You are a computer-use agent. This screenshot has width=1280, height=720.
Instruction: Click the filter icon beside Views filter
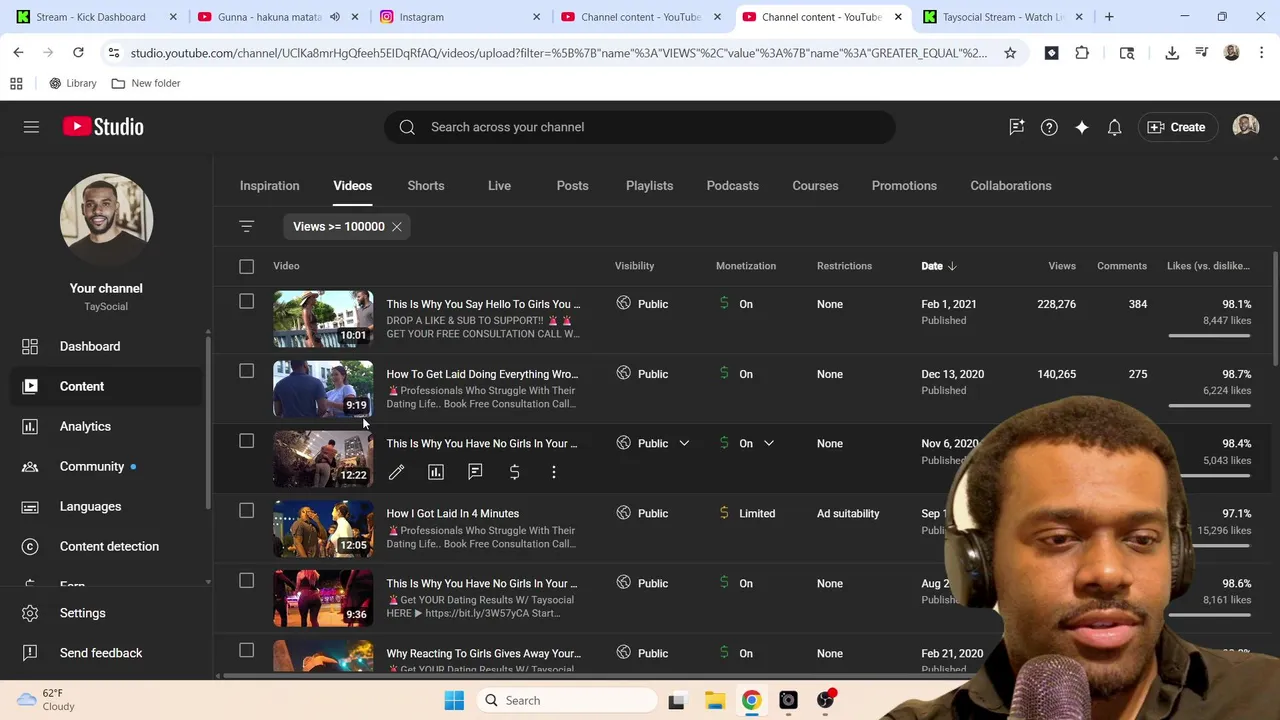pyautogui.click(x=246, y=226)
